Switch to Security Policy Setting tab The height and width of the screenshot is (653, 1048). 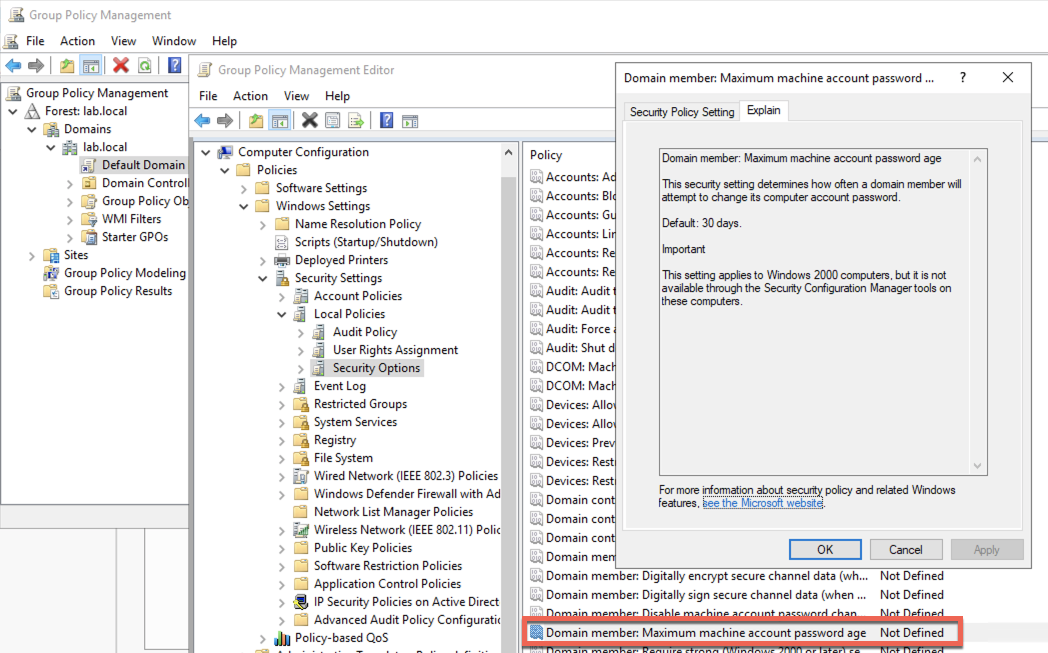click(682, 112)
